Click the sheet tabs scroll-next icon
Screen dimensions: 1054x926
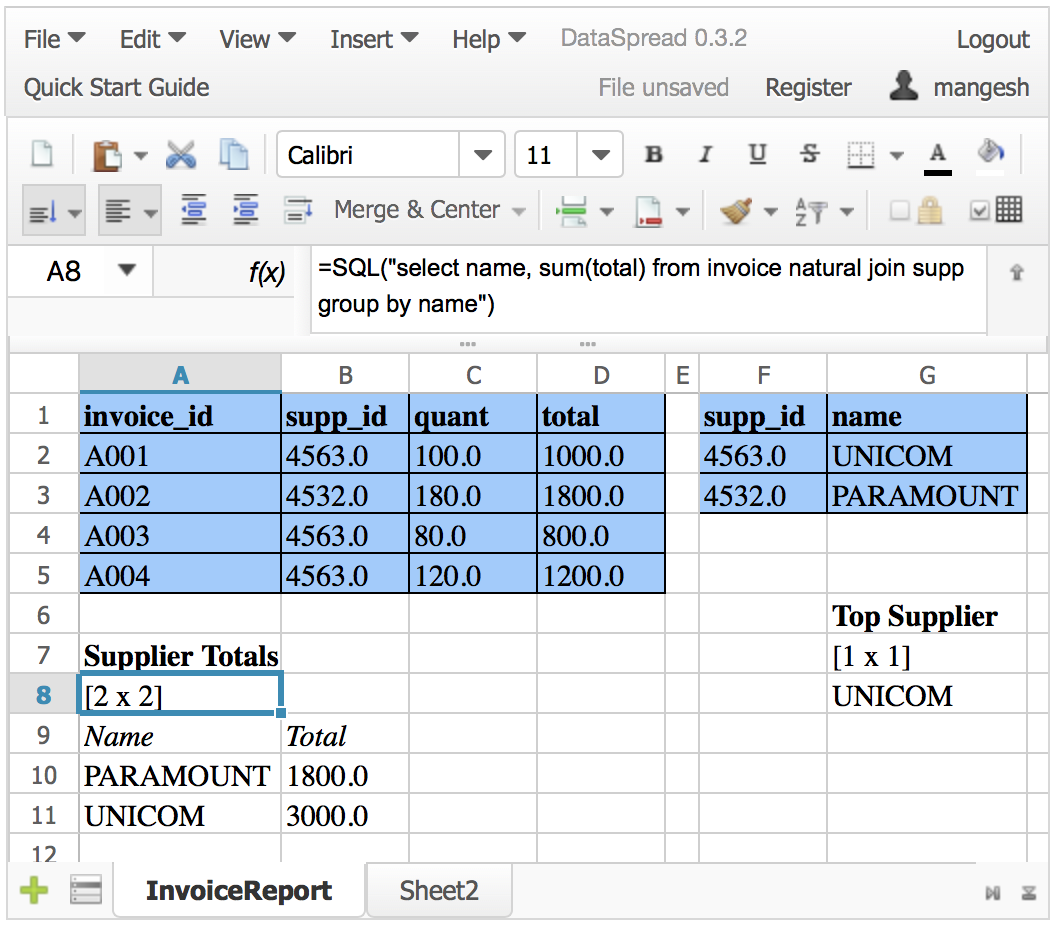992,893
